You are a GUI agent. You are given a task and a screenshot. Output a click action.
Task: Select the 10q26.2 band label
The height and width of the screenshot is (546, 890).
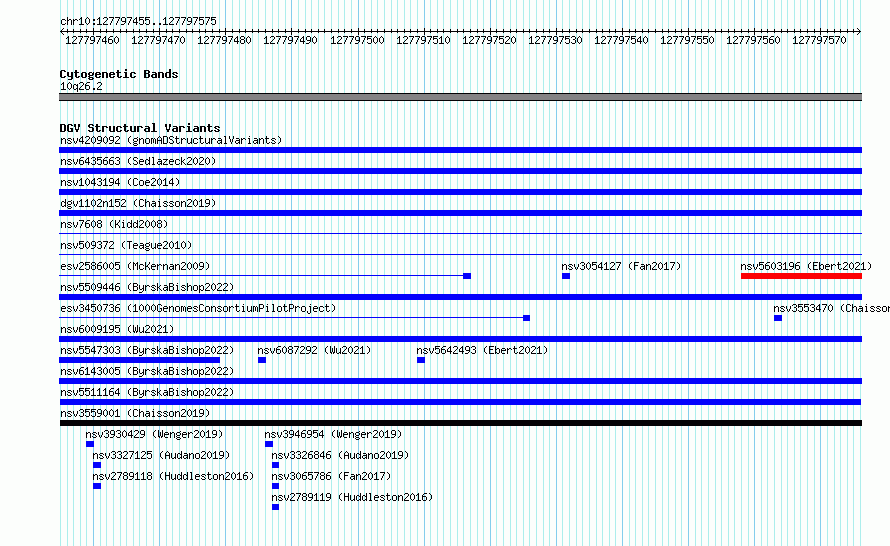pyautogui.click(x=81, y=86)
